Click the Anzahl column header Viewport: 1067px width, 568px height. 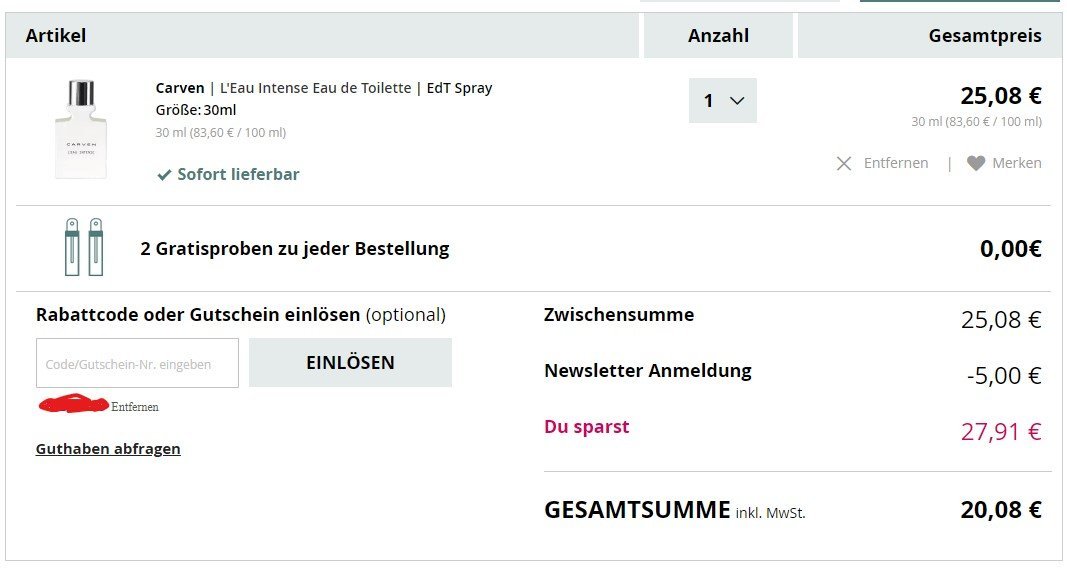click(718, 36)
